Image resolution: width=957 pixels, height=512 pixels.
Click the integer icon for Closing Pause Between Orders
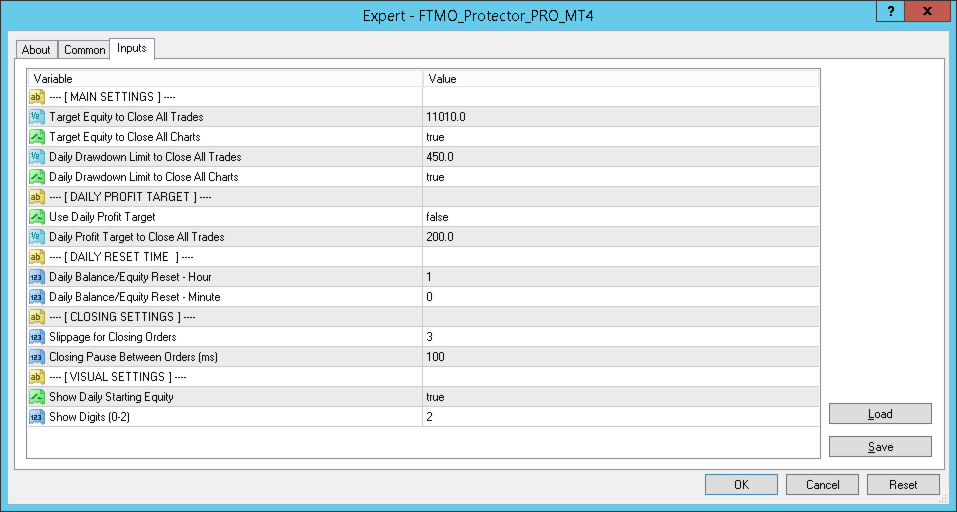tap(37, 357)
